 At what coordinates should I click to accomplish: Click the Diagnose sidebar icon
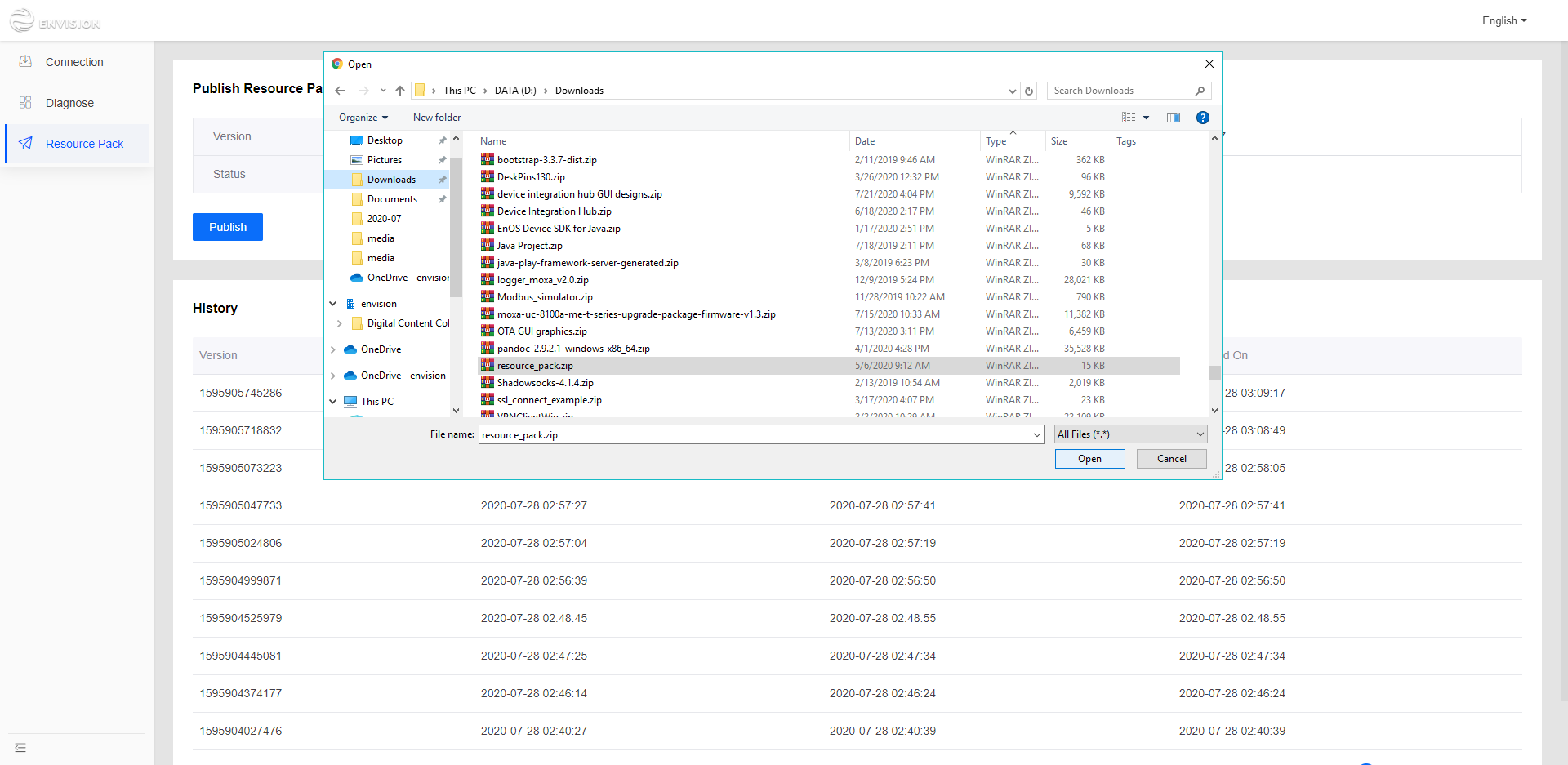[x=25, y=102]
